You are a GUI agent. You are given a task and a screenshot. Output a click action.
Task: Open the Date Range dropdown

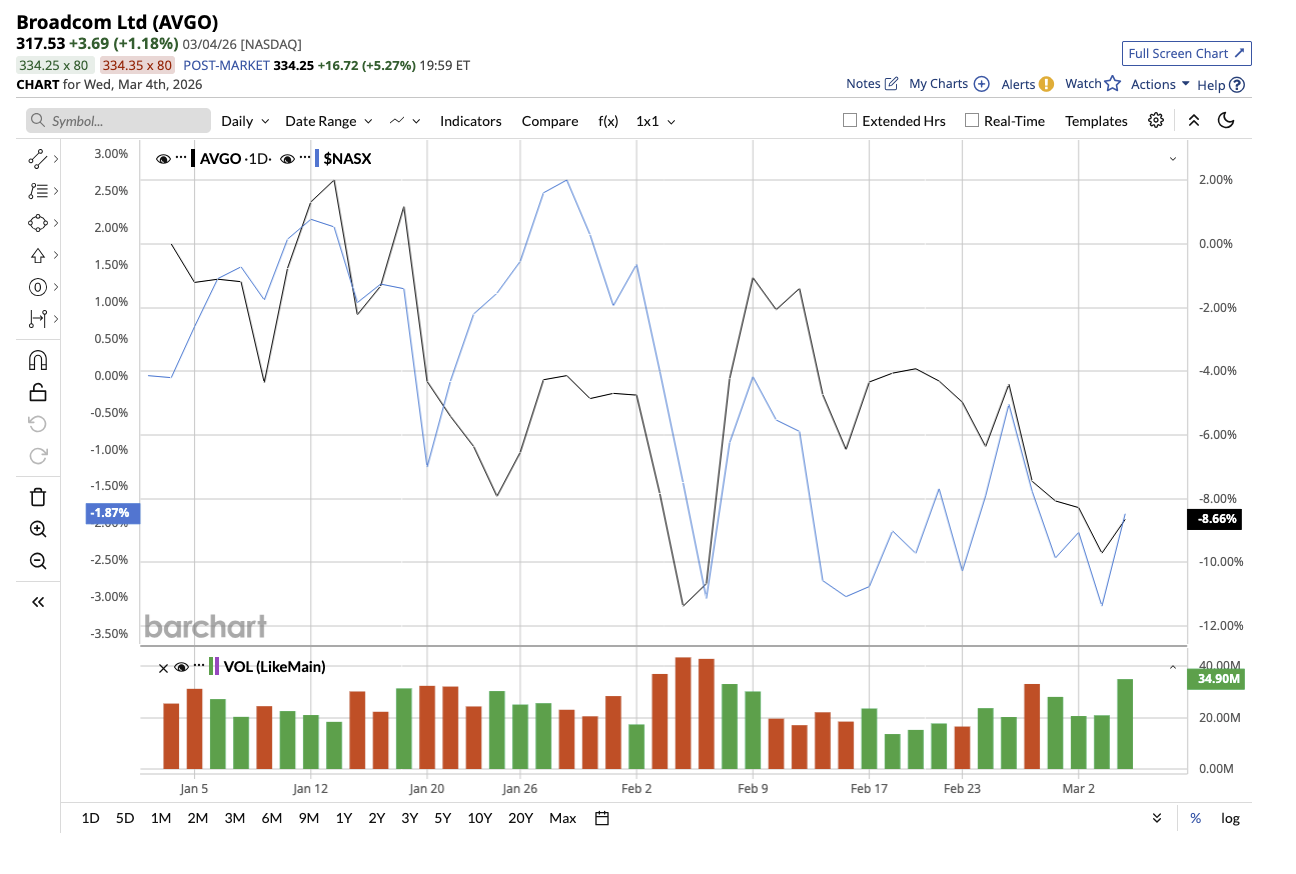coord(329,121)
